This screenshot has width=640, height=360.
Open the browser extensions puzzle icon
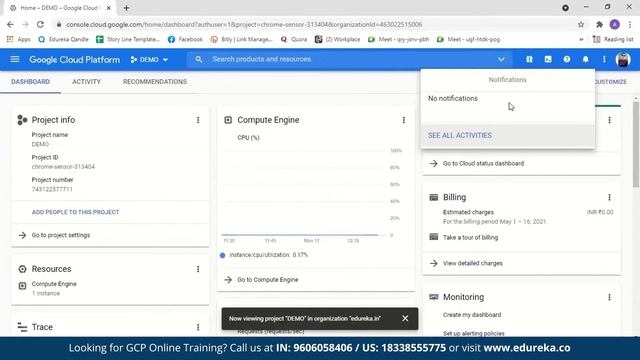(599, 24)
